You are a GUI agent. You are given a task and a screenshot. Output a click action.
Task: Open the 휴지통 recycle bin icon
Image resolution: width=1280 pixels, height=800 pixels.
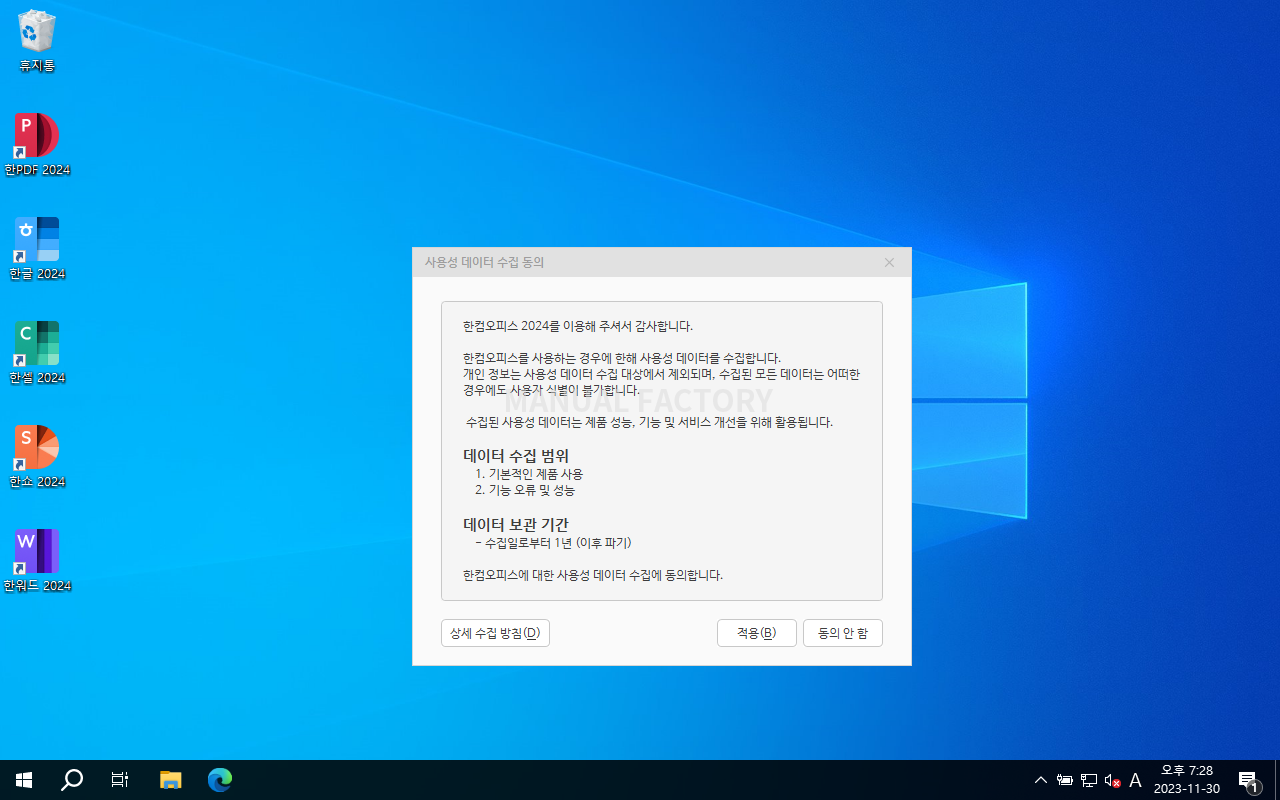click(x=37, y=42)
